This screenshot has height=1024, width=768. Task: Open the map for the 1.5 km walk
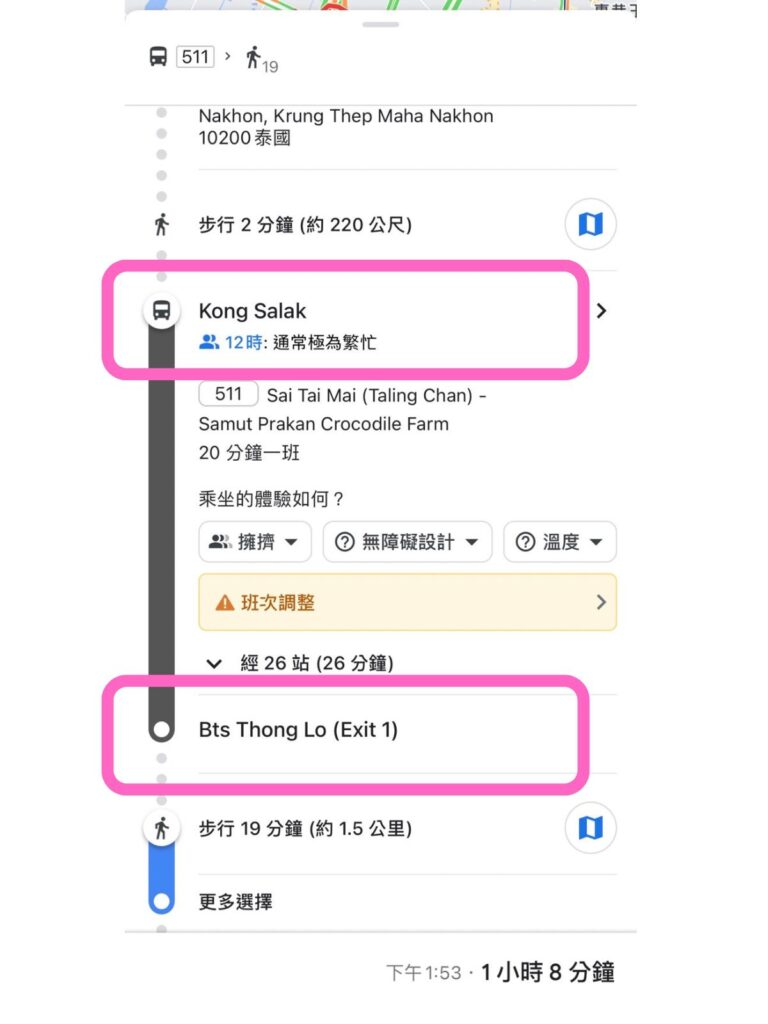[590, 828]
